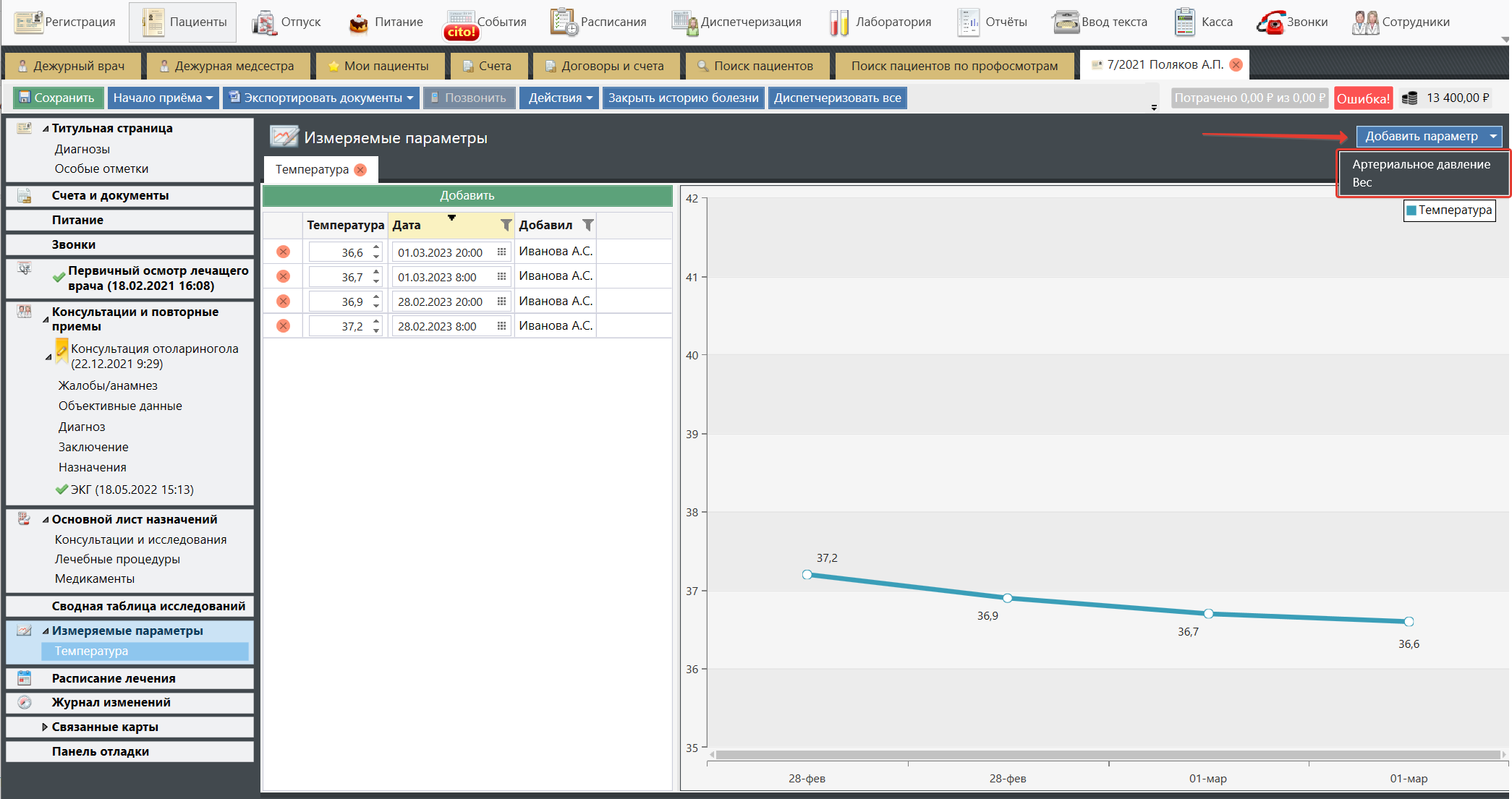Collapse the Основной лист назначений section
Screen dimensions: 1512x799
pos(46,519)
